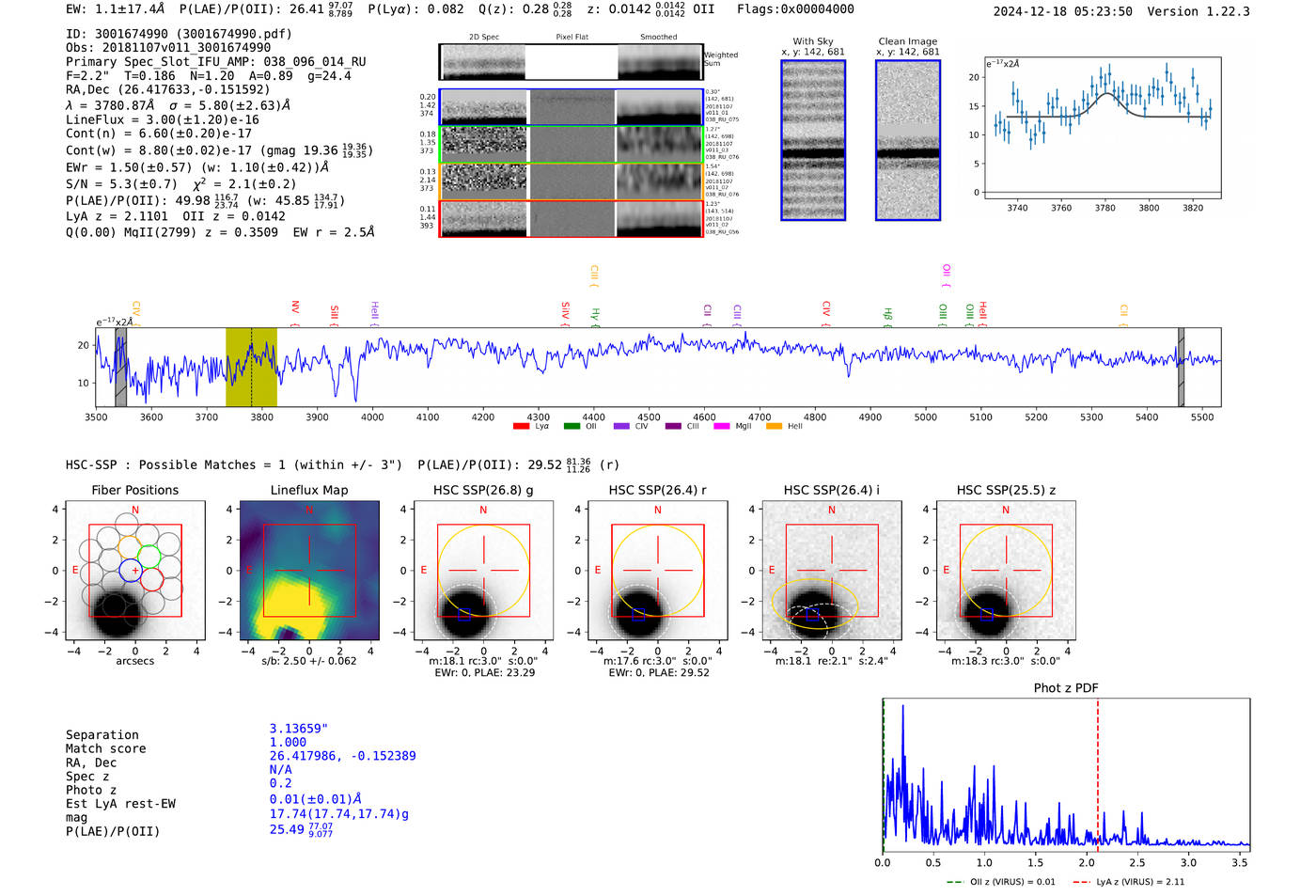Open the HSC SSP(26.4) i cutout
The height and width of the screenshot is (896, 1316).
pyautogui.click(x=832, y=571)
